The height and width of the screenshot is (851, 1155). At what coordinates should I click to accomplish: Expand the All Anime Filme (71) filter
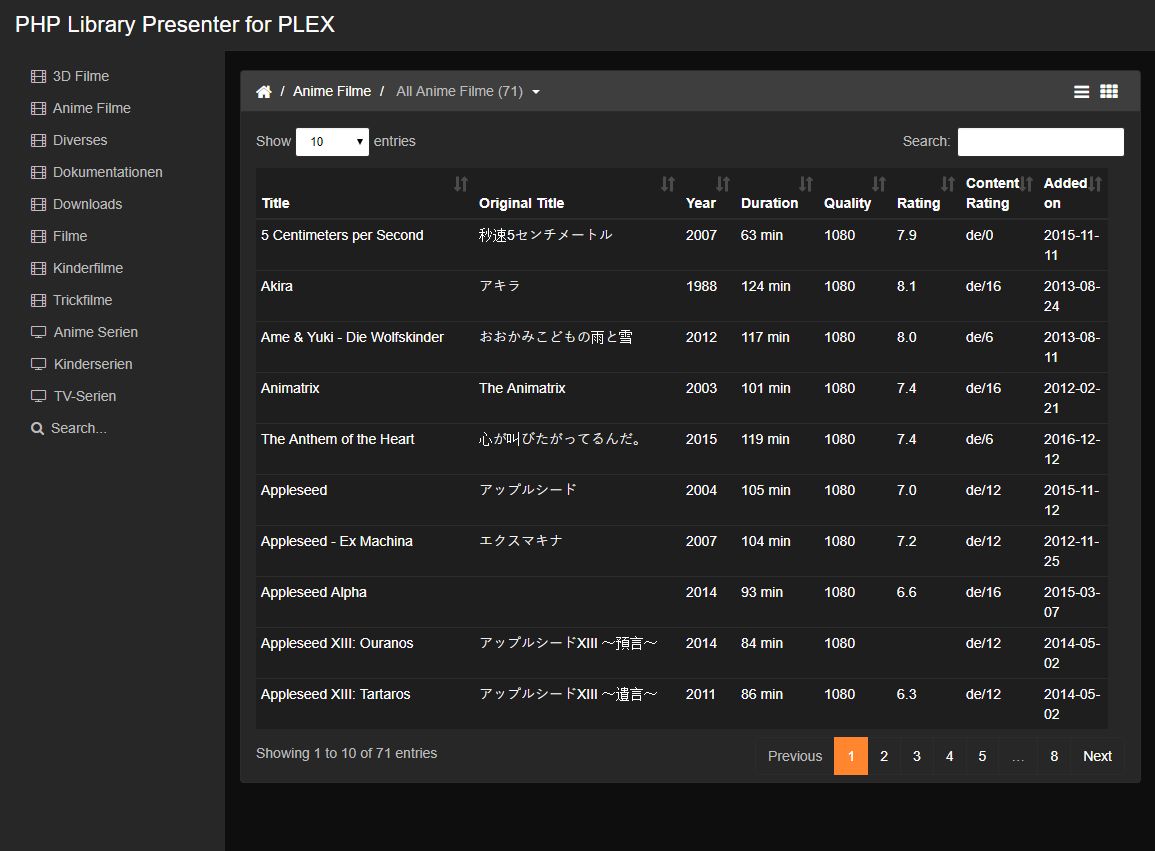(467, 92)
